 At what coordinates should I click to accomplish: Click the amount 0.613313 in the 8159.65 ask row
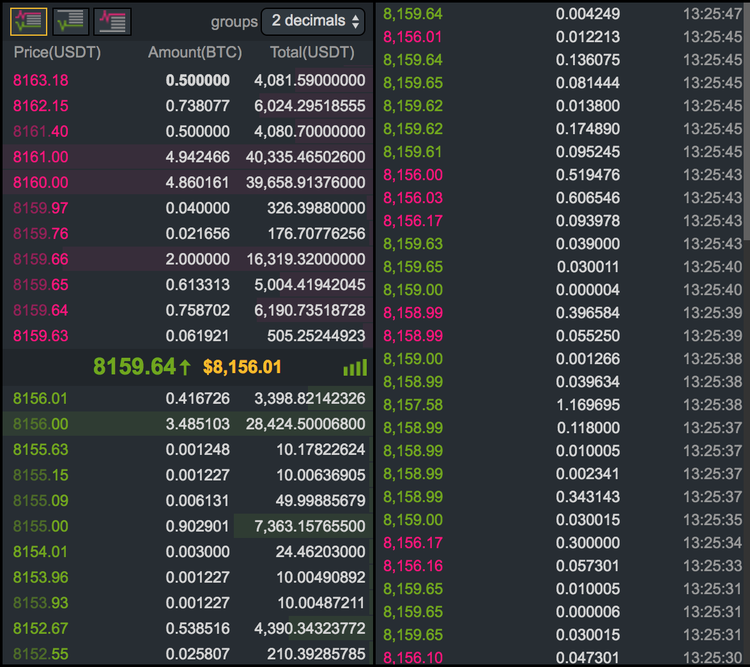[x=198, y=285]
